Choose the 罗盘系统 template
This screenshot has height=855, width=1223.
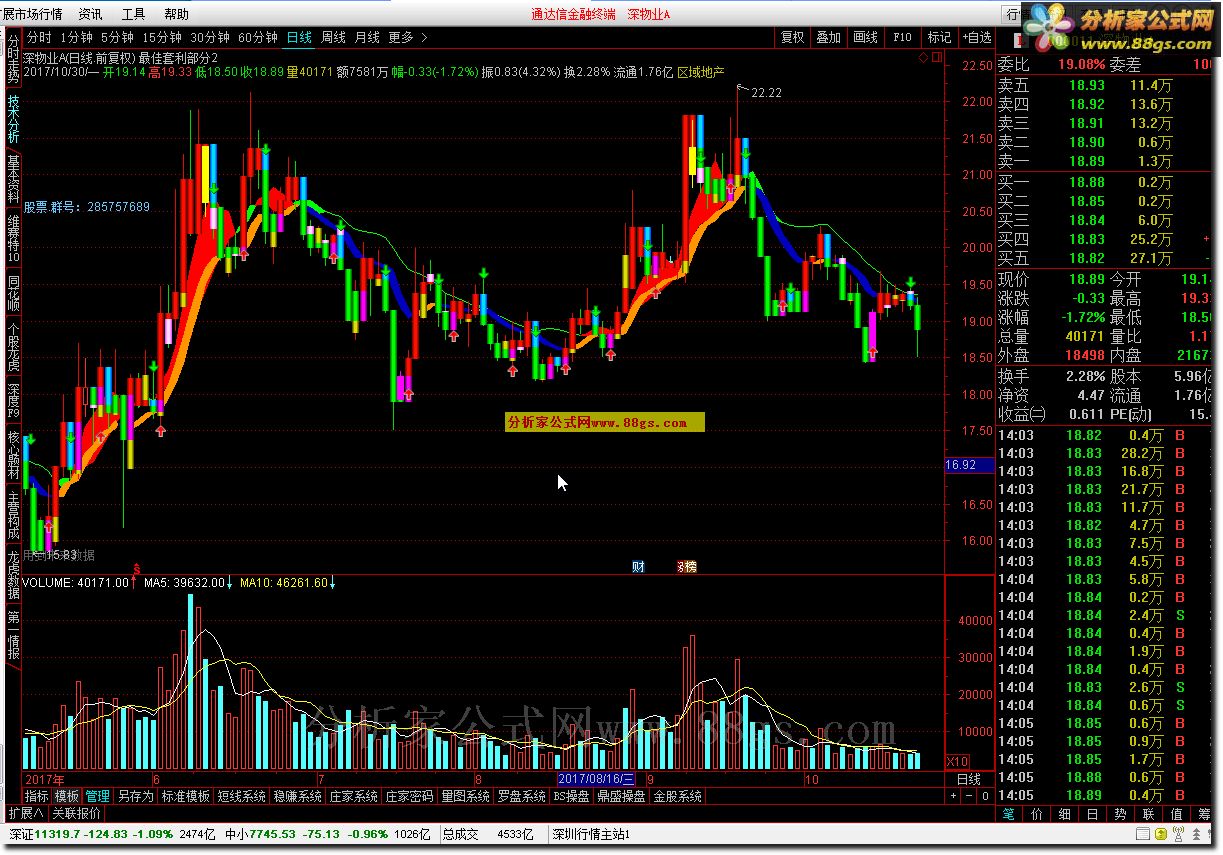[x=521, y=797]
